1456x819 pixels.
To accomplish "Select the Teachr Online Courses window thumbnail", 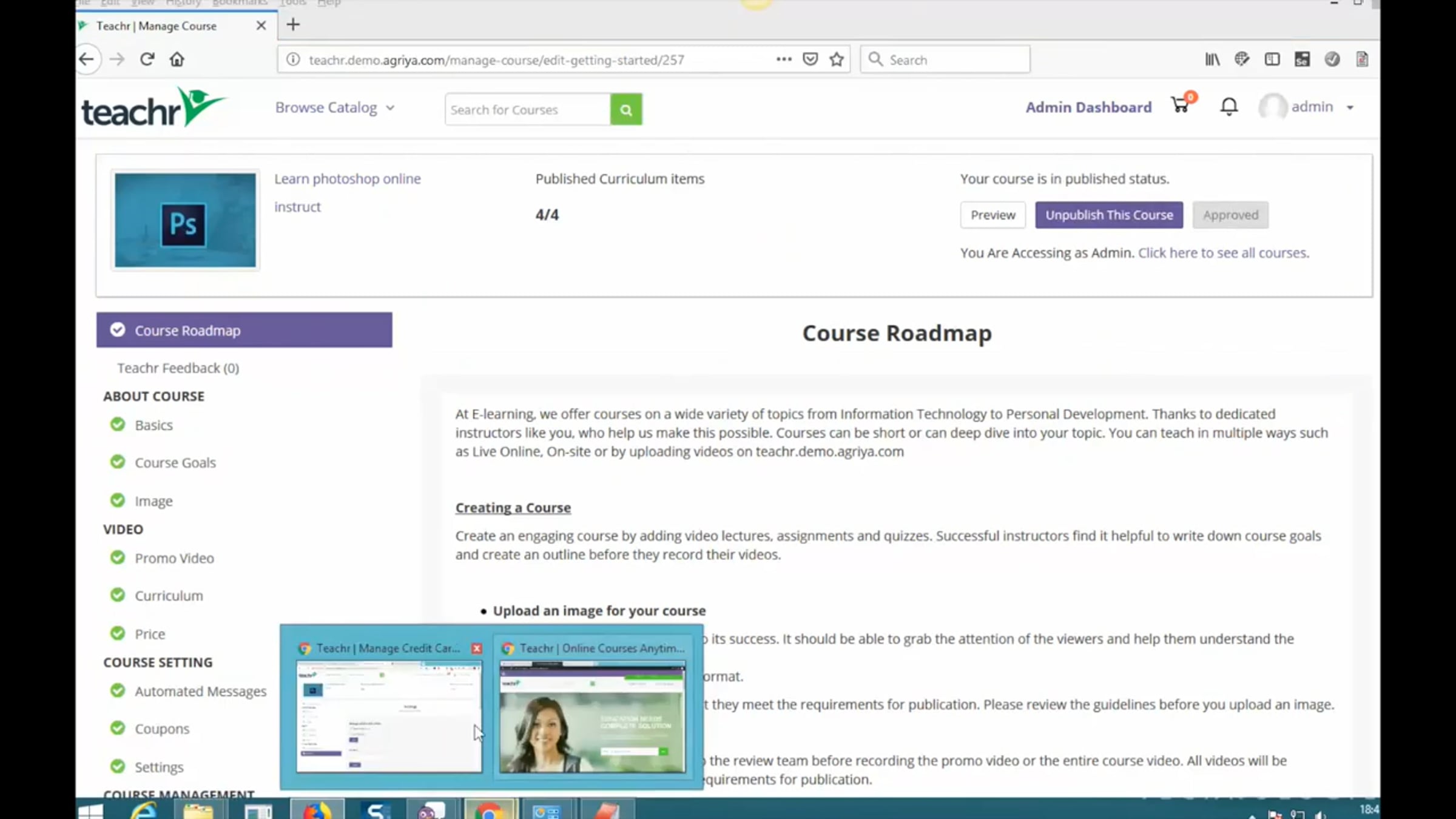I will 592,716.
